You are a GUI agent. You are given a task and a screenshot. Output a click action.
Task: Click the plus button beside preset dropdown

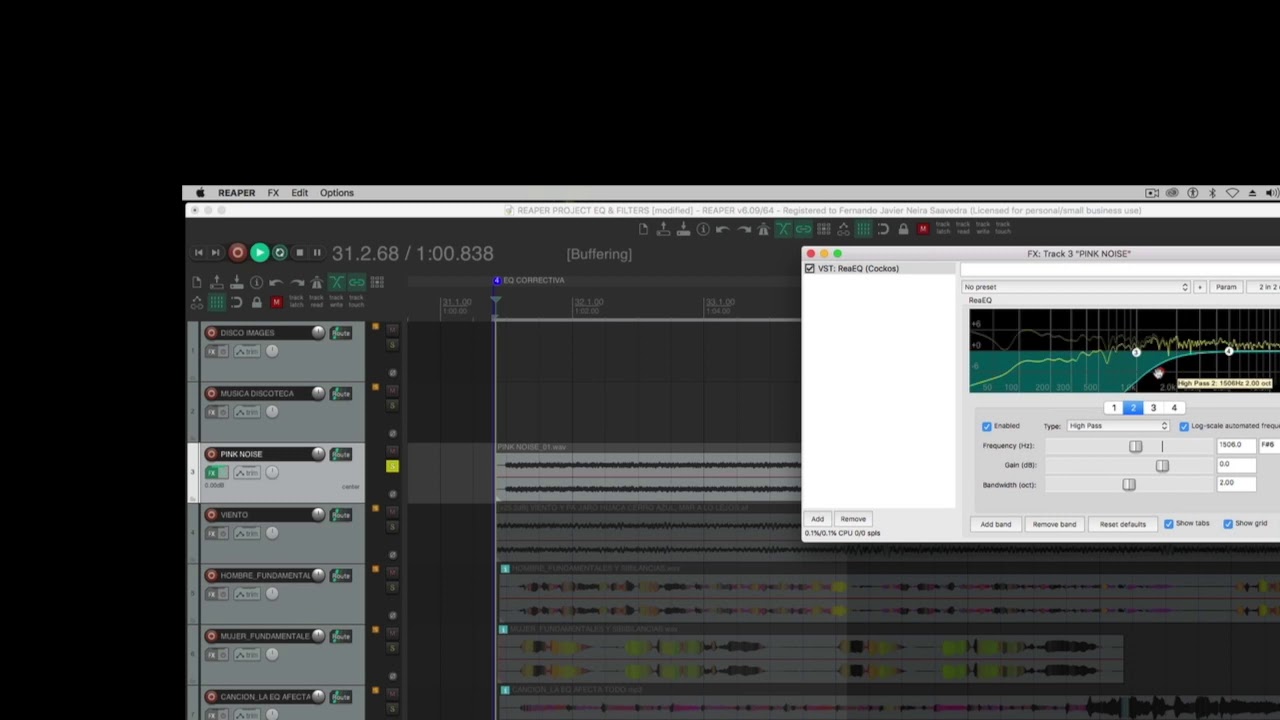(1200, 287)
